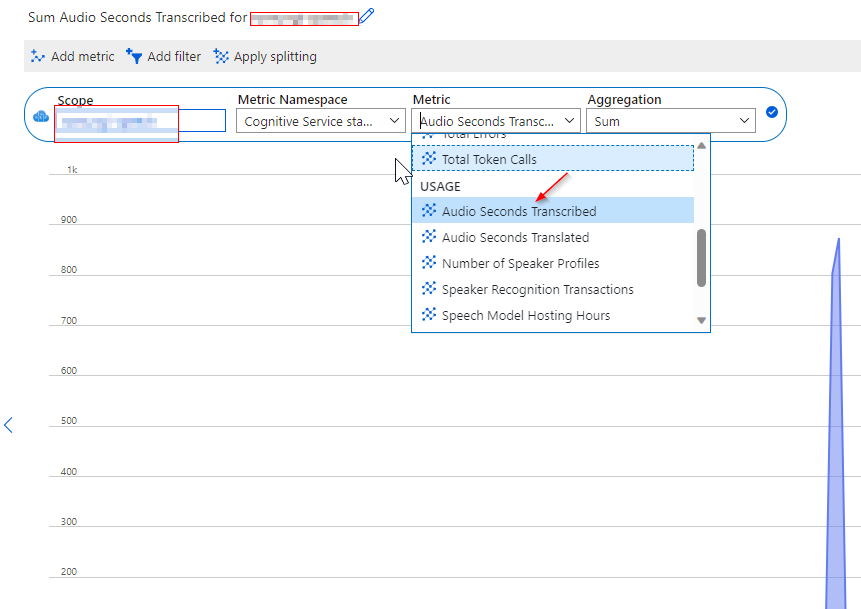Click the icon beside Speech Model Hosting Hours
The height and width of the screenshot is (609, 861).
pyautogui.click(x=429, y=315)
